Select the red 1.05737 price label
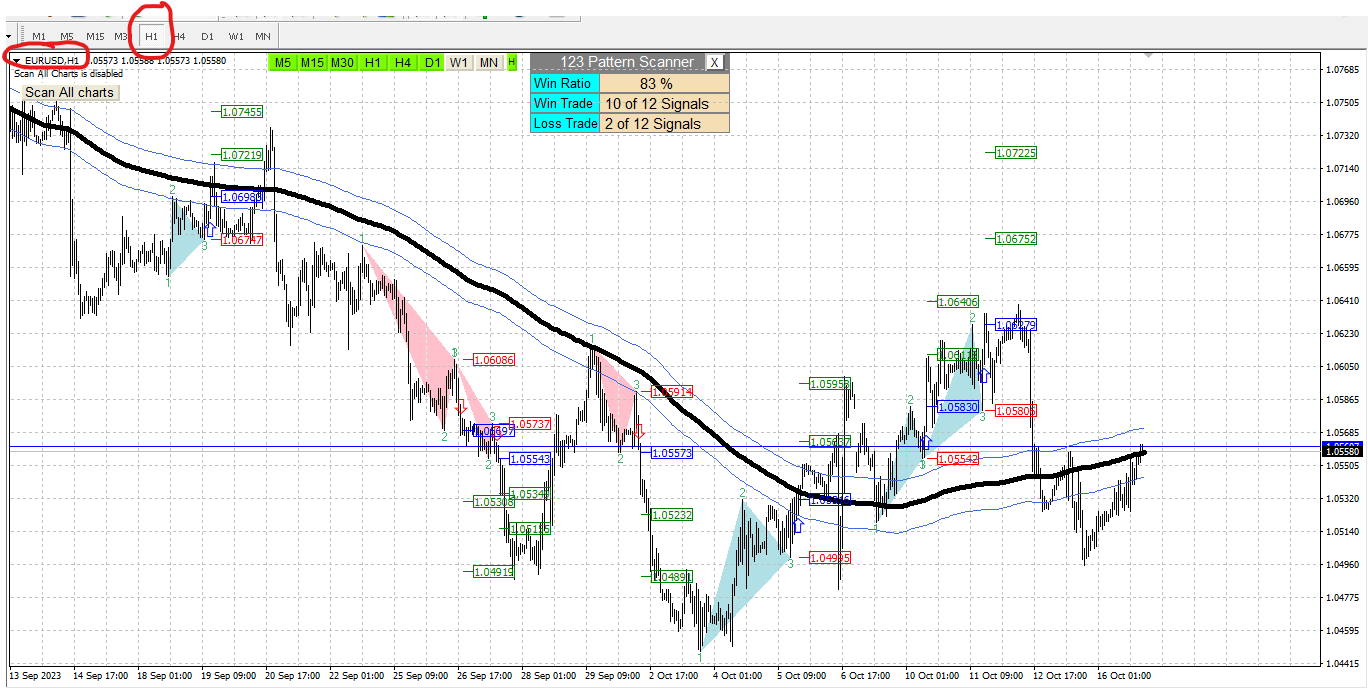This screenshot has width=1368, height=689. click(x=530, y=424)
